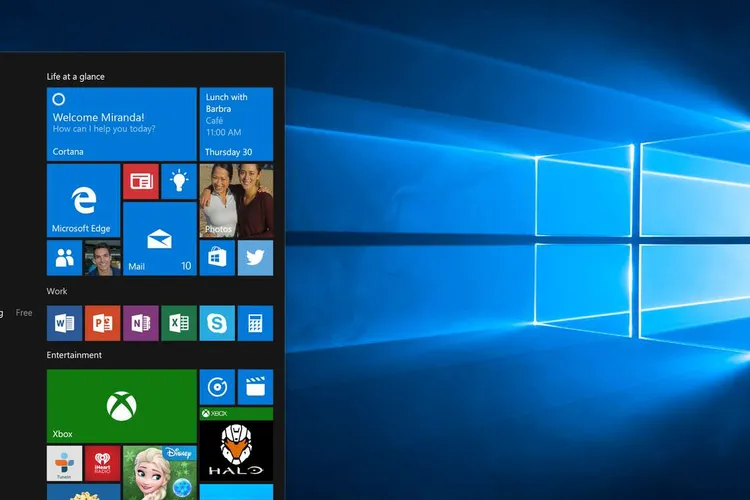Viewport: 750px width, 500px height.
Task: Click the lightbulb Tips tile
Action: pyautogui.click(x=179, y=181)
